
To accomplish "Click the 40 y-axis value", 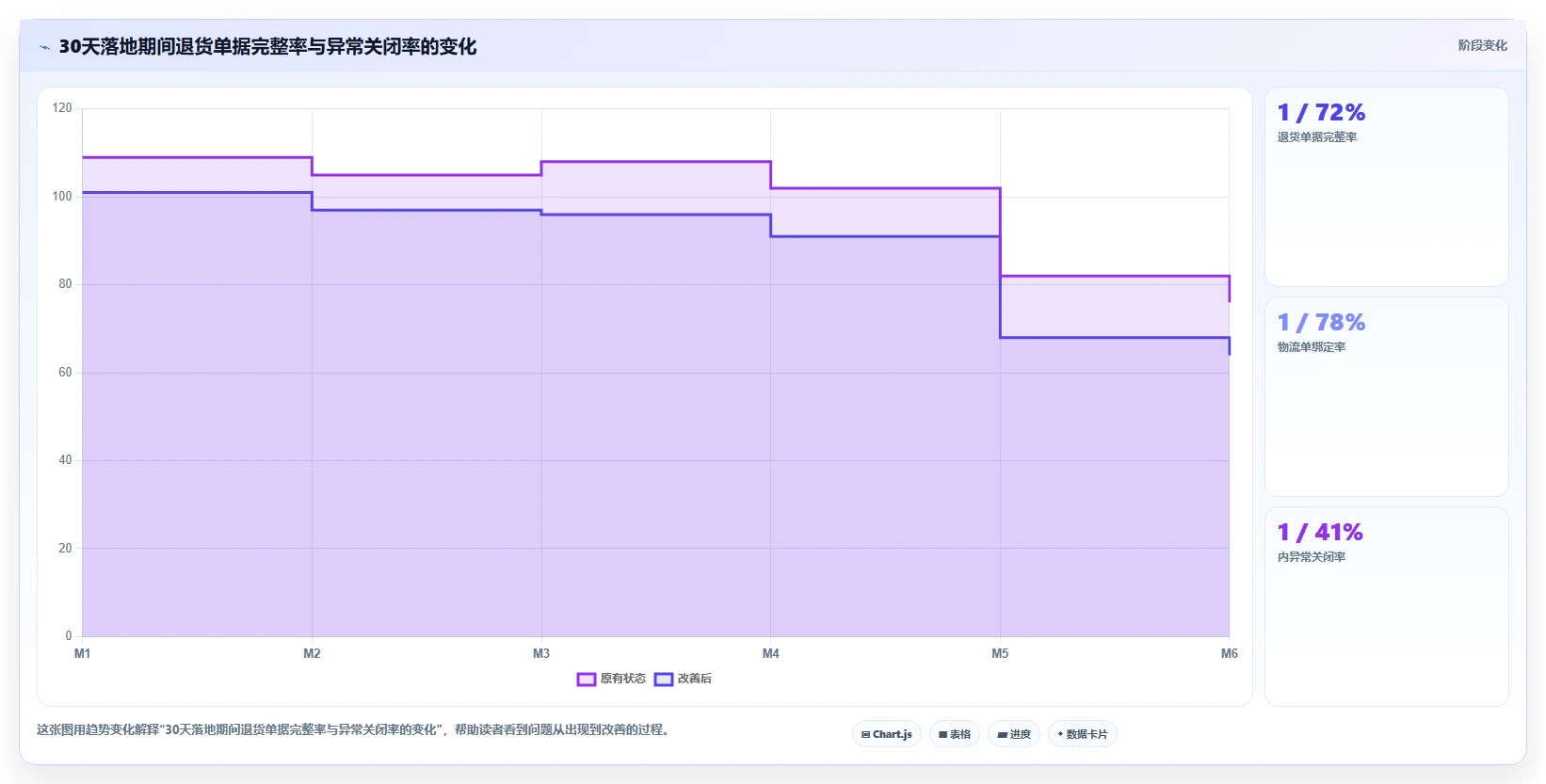I will click(65, 460).
